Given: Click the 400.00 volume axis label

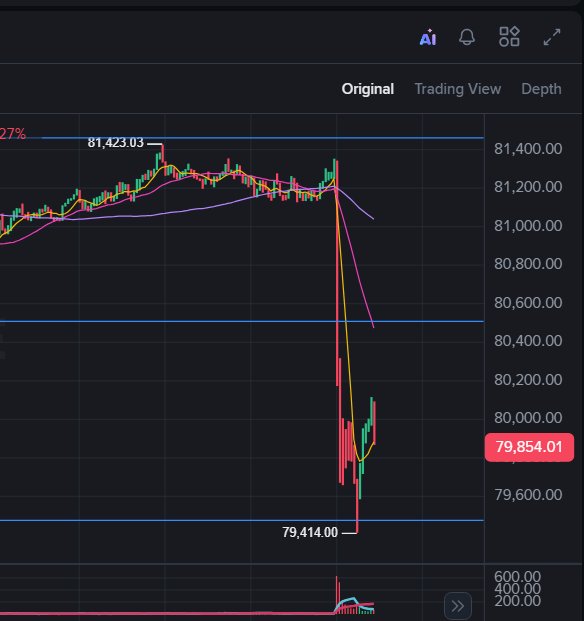Looking at the screenshot, I should coord(517,589).
